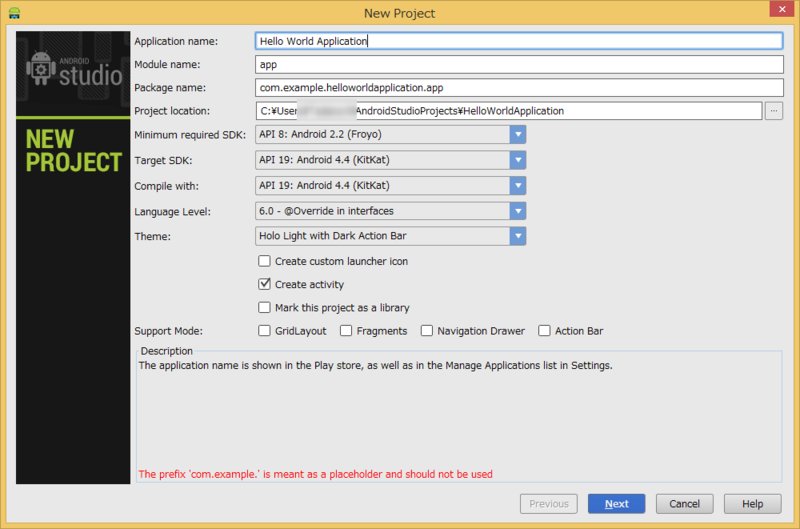
Task: Enable GridLayout support mode
Action: click(264, 331)
